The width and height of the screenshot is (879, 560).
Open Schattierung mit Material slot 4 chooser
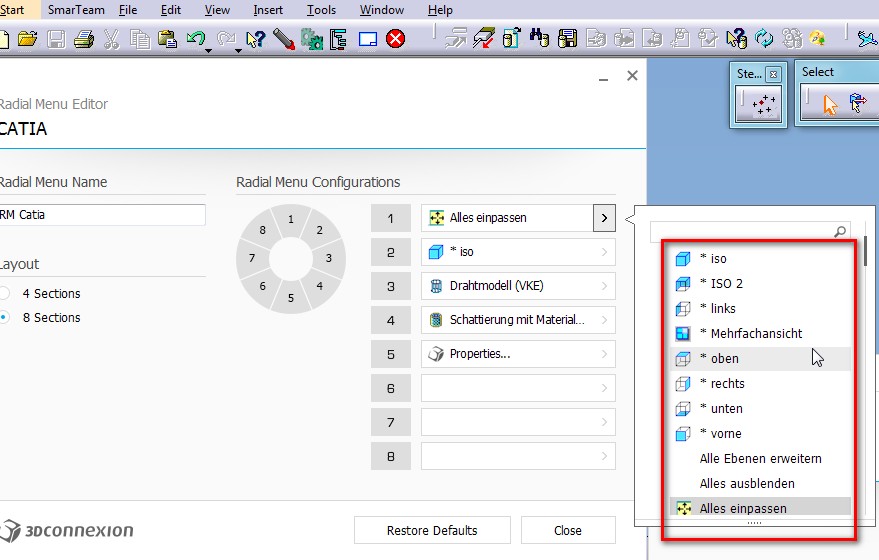[x=604, y=320]
